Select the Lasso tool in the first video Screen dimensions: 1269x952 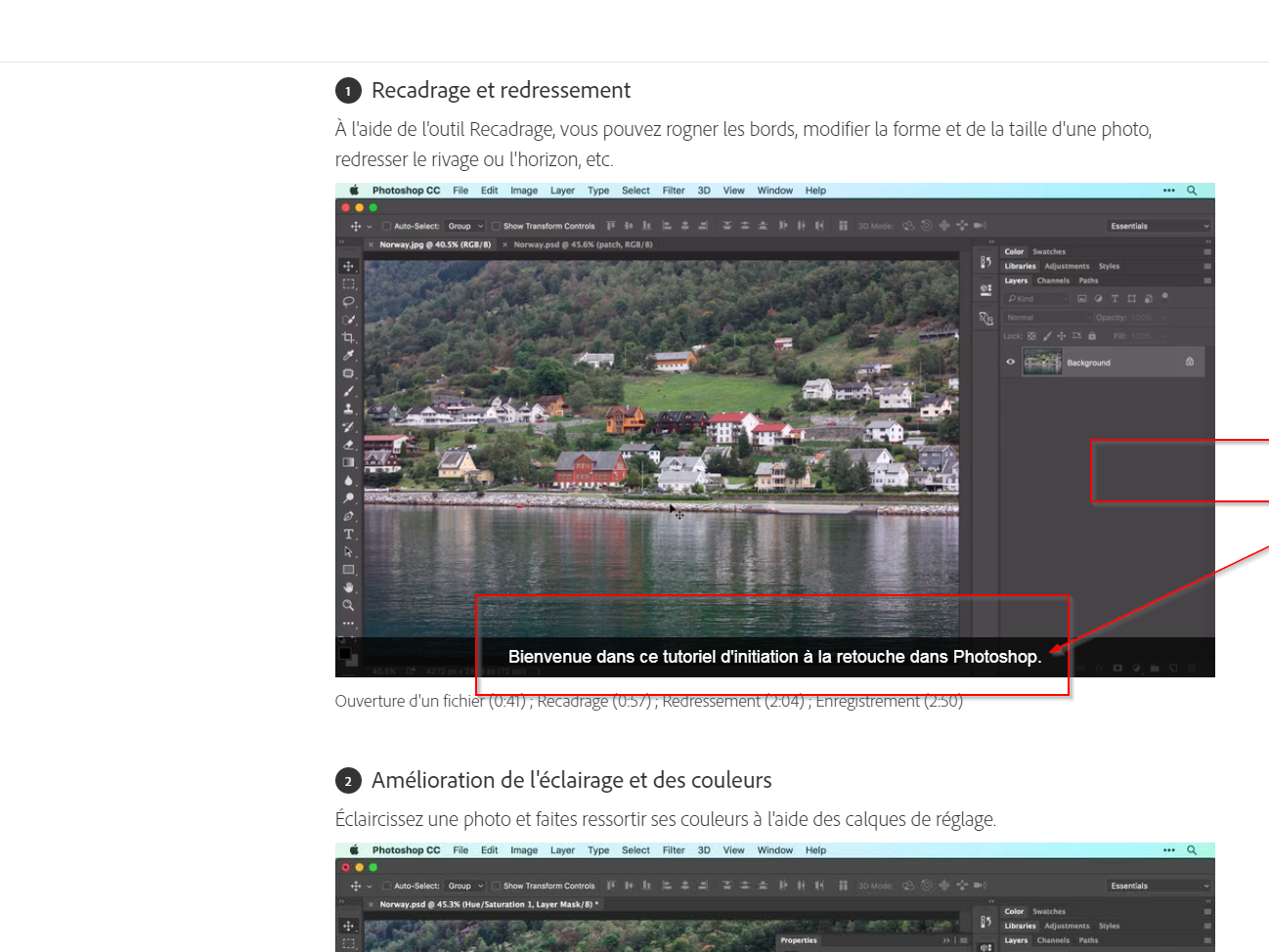(x=348, y=301)
